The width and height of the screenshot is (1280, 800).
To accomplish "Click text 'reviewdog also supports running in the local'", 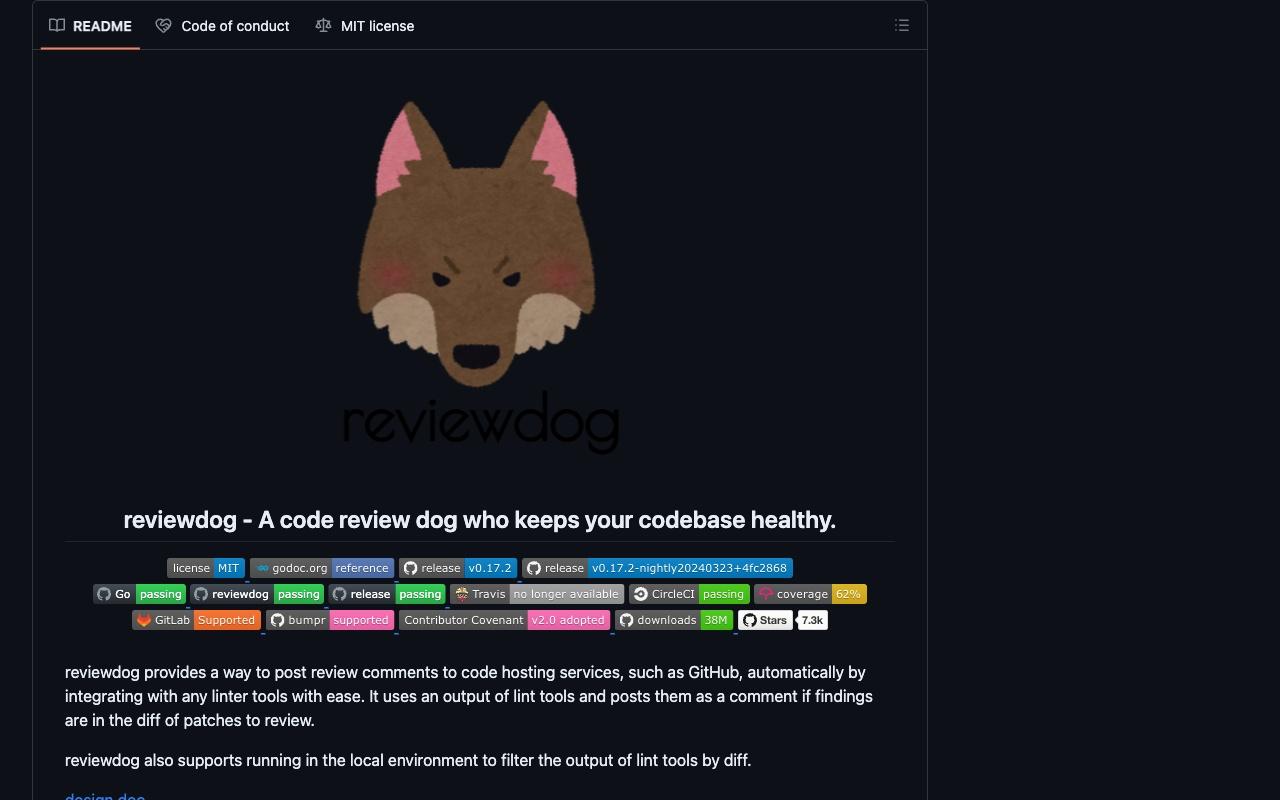I will [408, 760].
